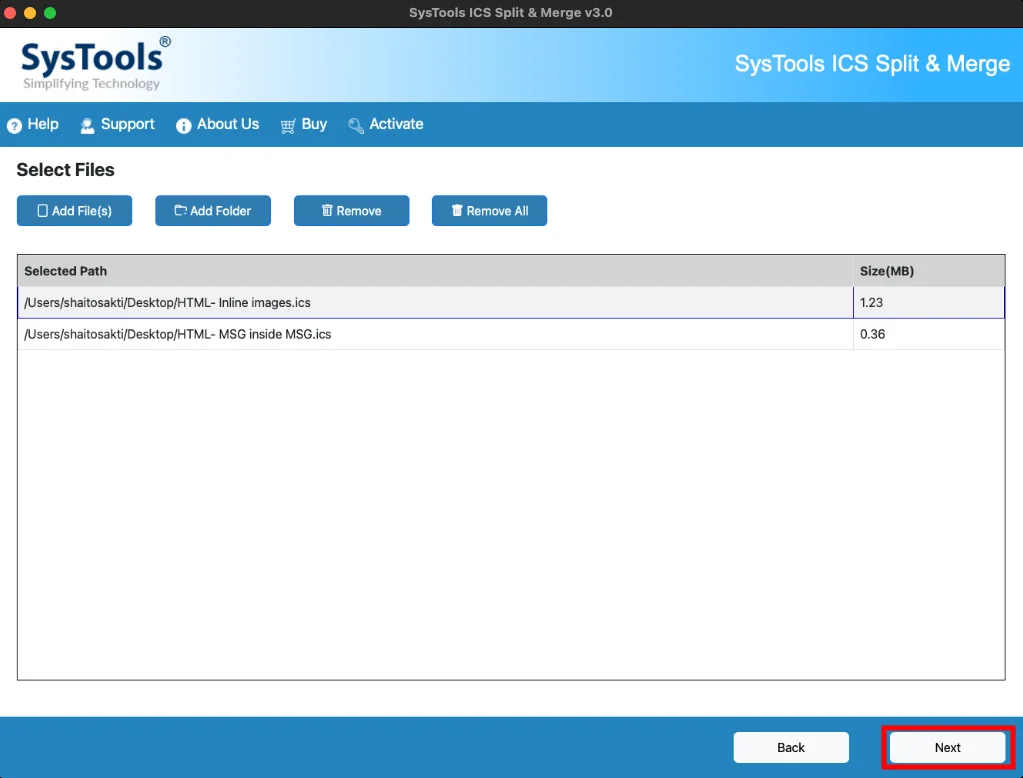Click the 0.36 size cell
This screenshot has height=778, width=1023.
pos(928,334)
